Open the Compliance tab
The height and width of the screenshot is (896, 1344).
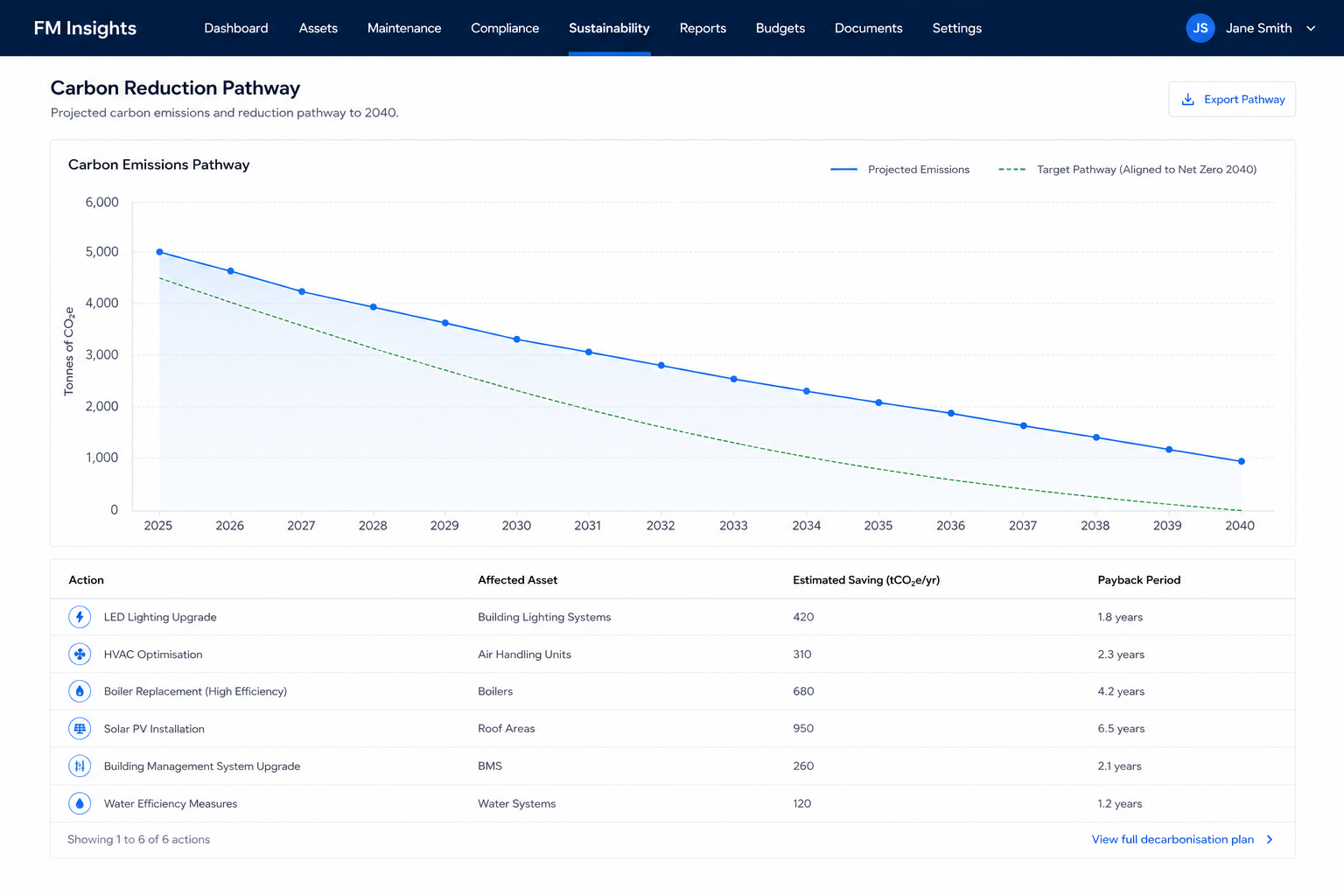(x=505, y=28)
